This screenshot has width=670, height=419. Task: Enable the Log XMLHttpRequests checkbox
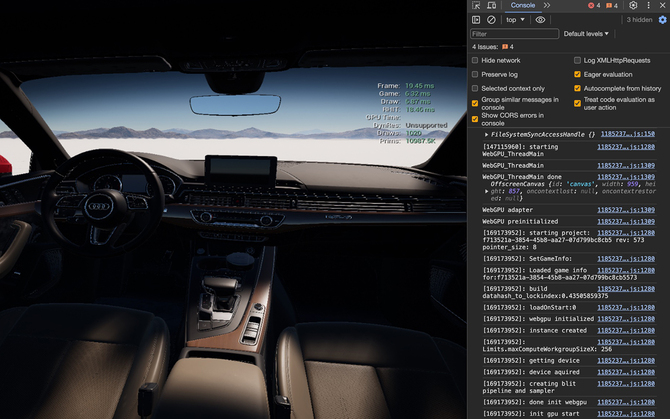(x=577, y=60)
